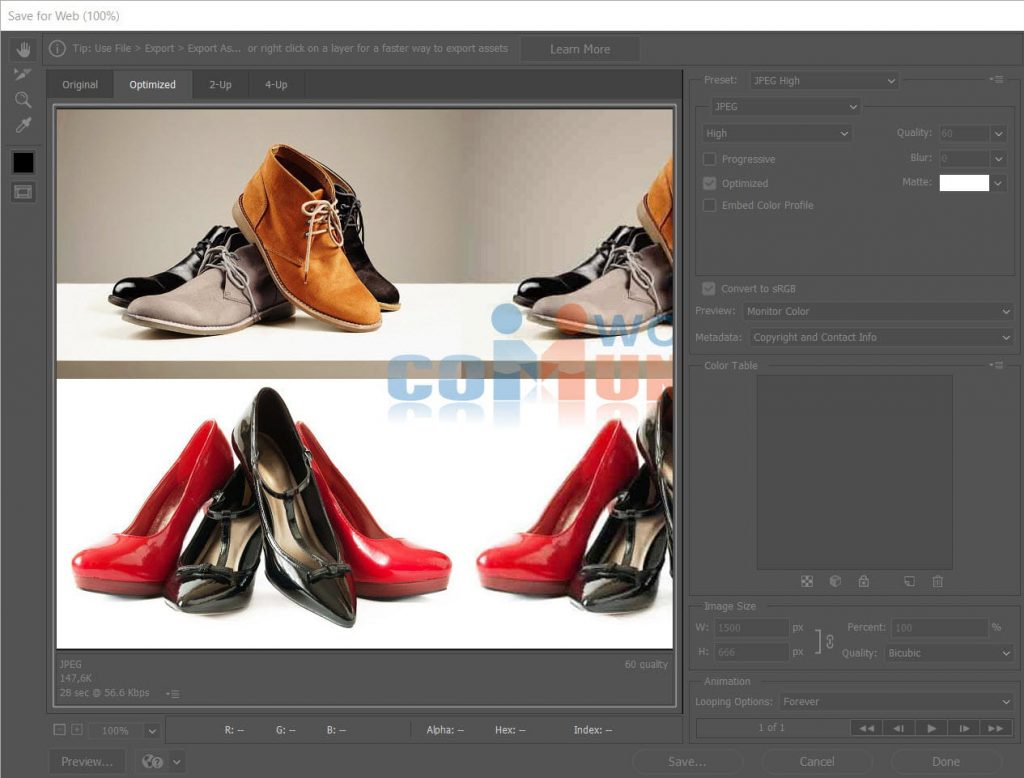
Task: Click the Save button
Action: click(687, 762)
